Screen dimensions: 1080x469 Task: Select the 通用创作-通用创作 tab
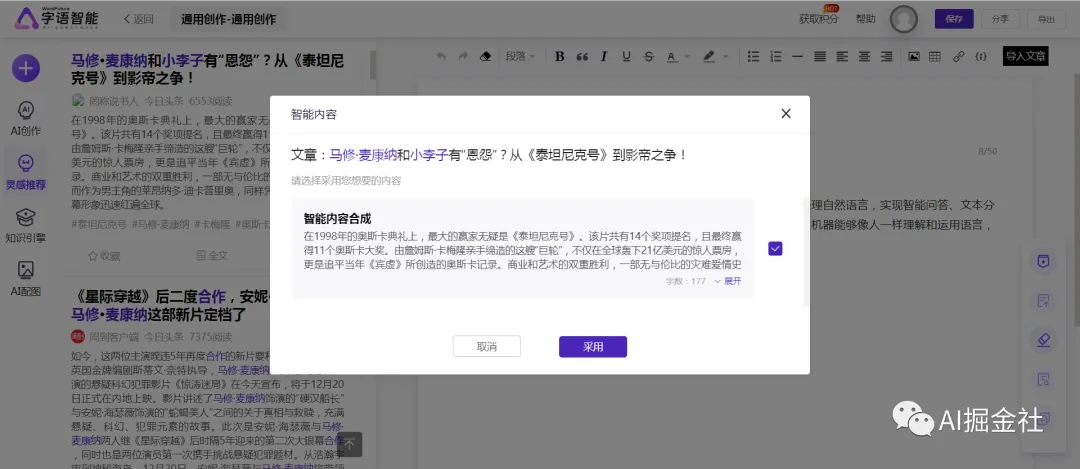coord(229,19)
